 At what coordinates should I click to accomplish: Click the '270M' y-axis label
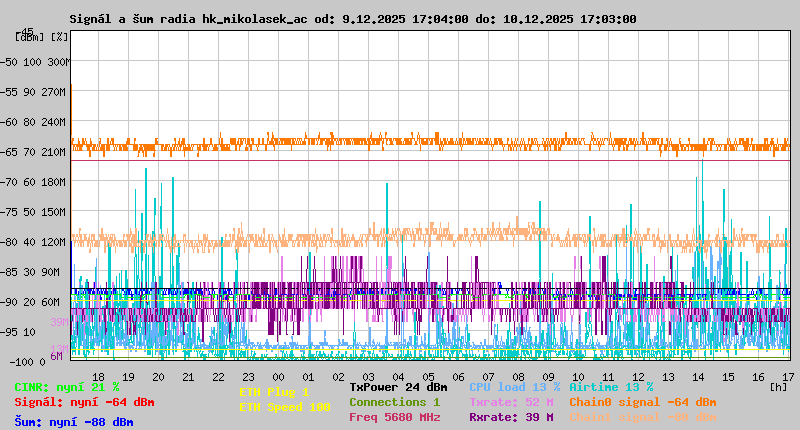click(56, 92)
